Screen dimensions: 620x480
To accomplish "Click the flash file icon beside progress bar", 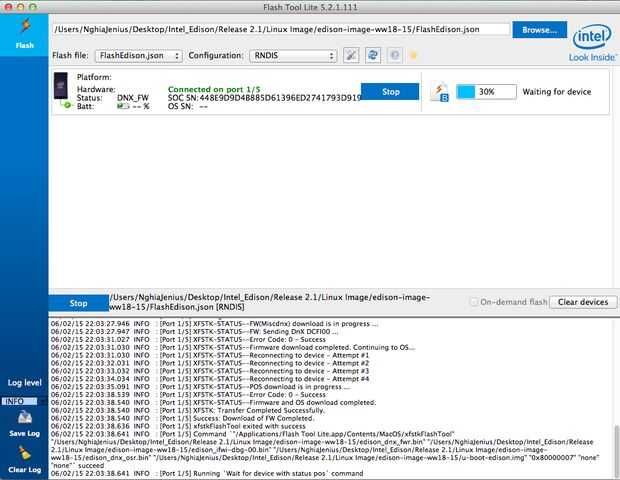I will tap(439, 92).
